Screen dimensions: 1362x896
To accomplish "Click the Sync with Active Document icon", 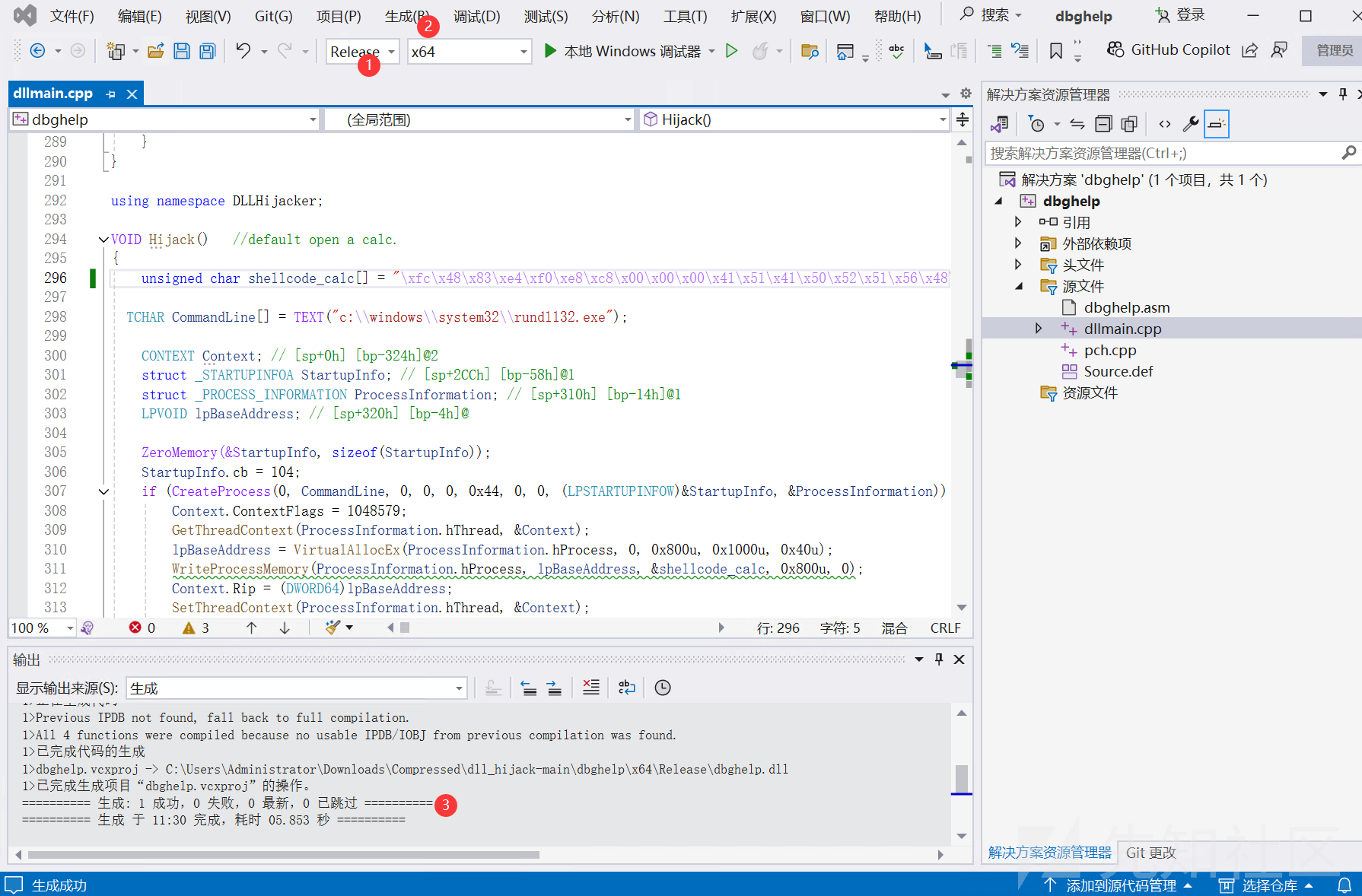I will point(1077,124).
